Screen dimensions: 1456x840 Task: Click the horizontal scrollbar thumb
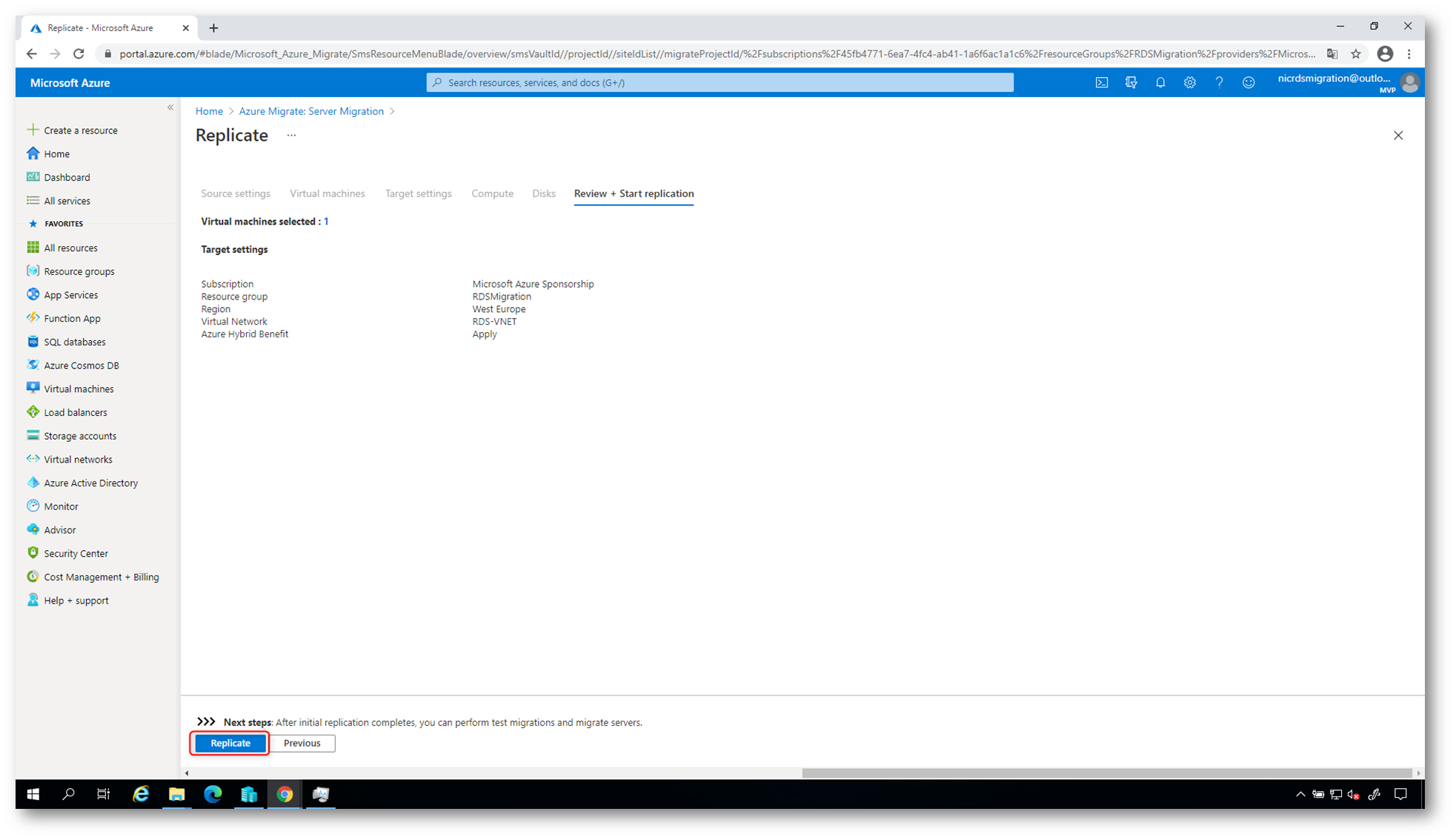coord(1106,773)
